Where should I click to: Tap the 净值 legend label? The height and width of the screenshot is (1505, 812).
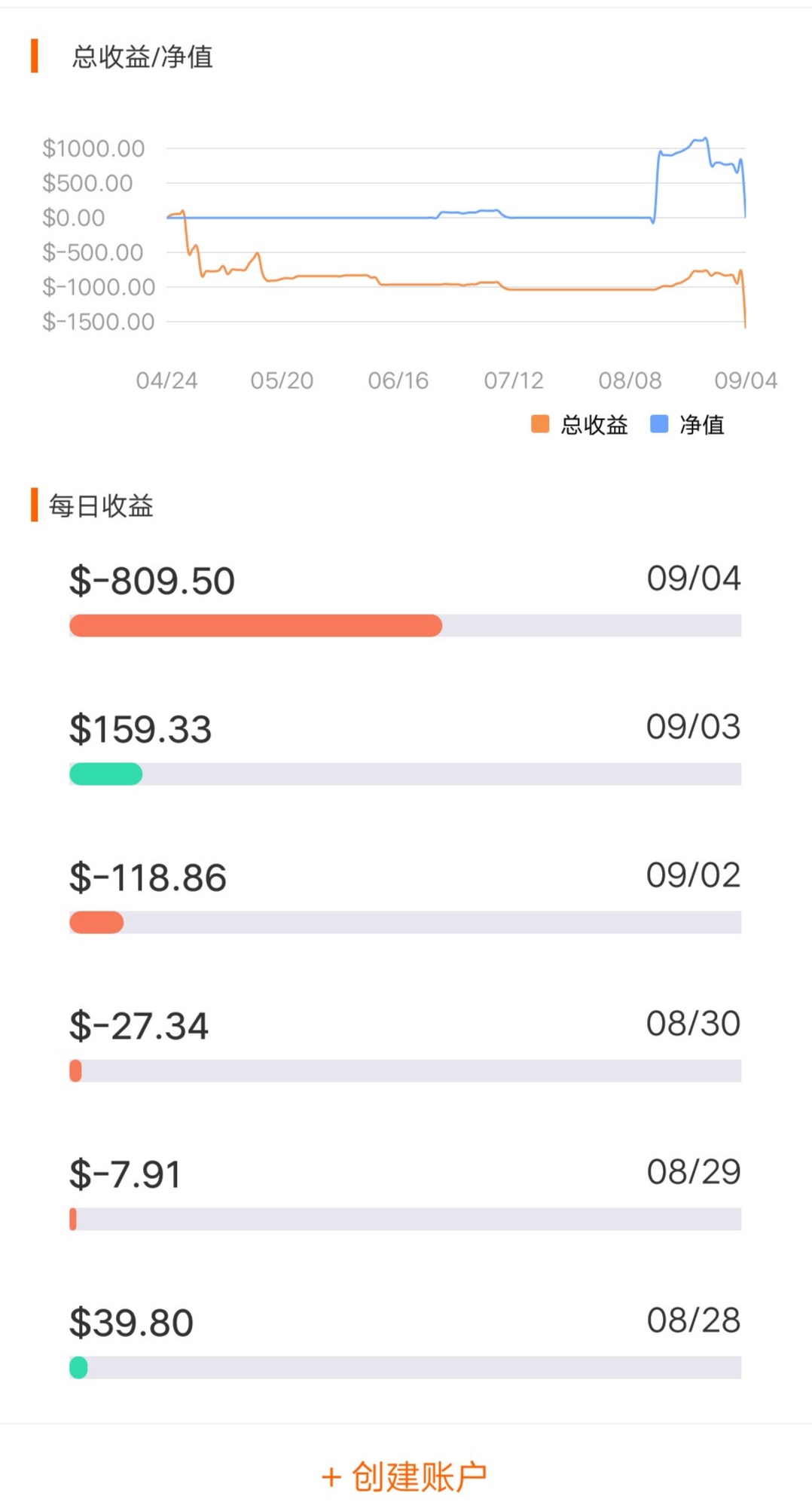(701, 425)
